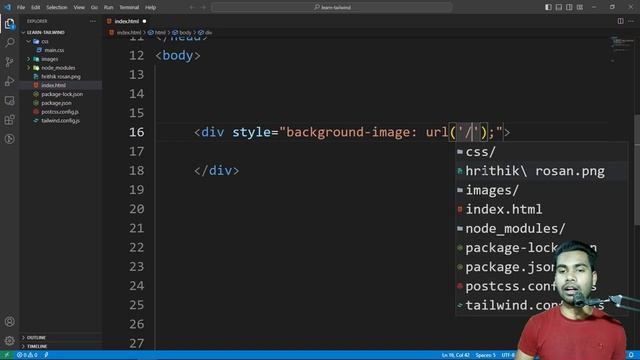Open editor More Actions ellipsis

(631, 21)
